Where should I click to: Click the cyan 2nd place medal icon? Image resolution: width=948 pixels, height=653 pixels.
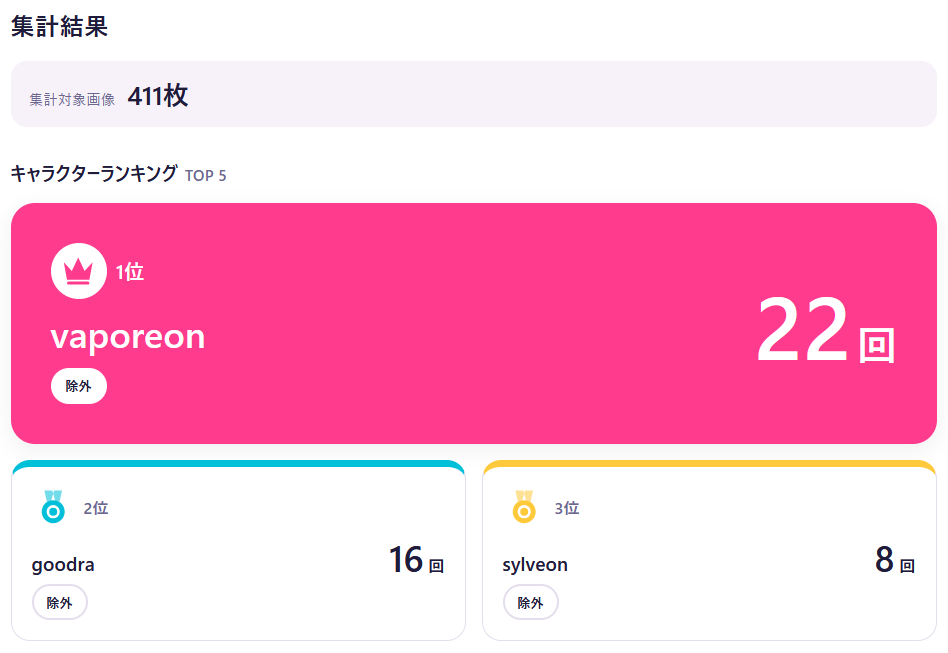(x=53, y=507)
